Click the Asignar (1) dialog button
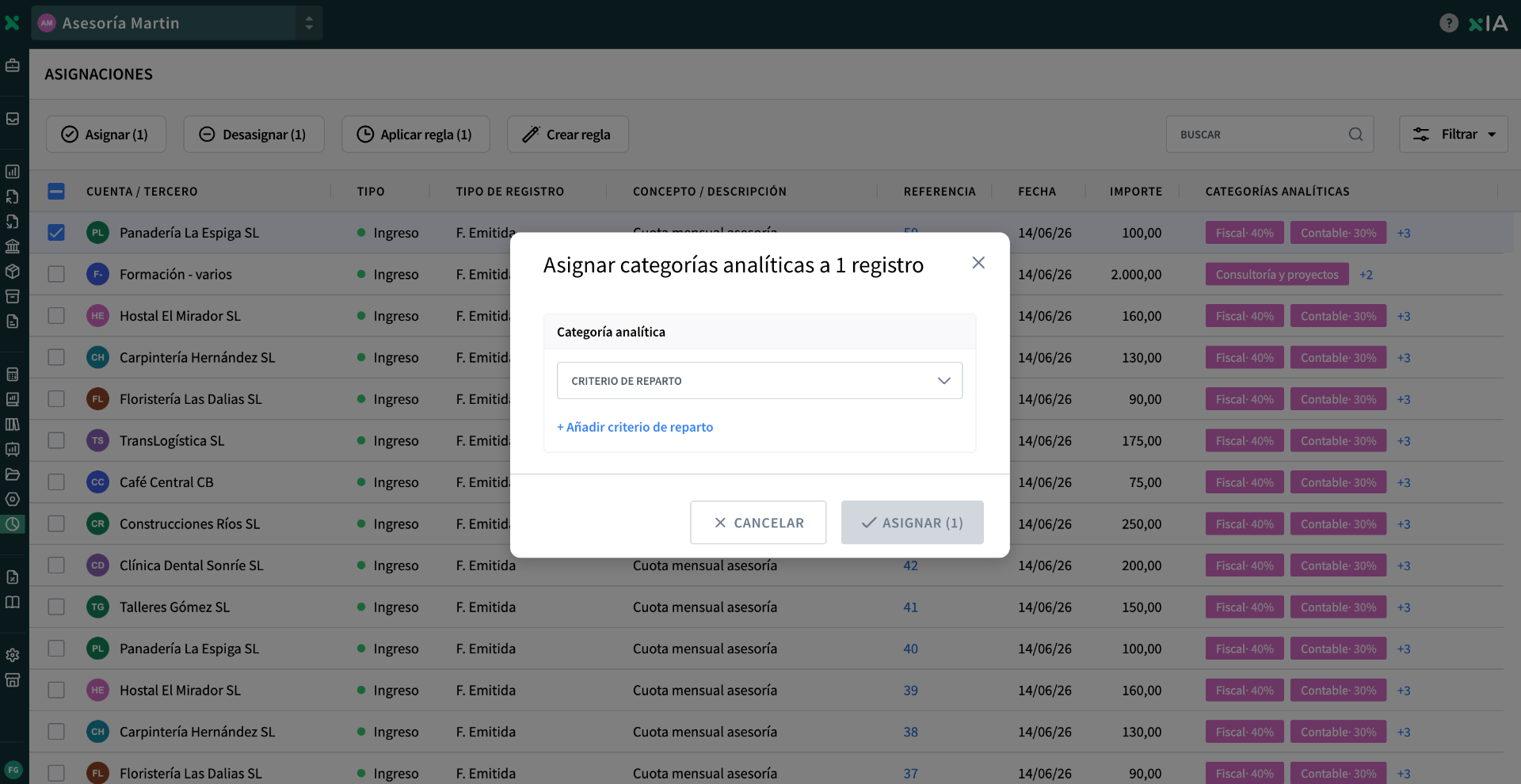The image size is (1521, 784). pyautogui.click(x=913, y=523)
